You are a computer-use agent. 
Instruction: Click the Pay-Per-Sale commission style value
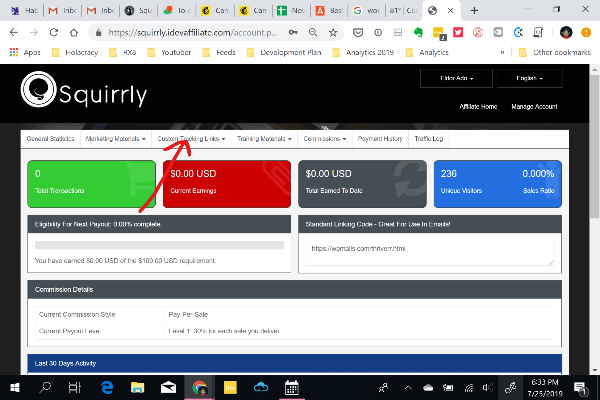click(x=188, y=315)
